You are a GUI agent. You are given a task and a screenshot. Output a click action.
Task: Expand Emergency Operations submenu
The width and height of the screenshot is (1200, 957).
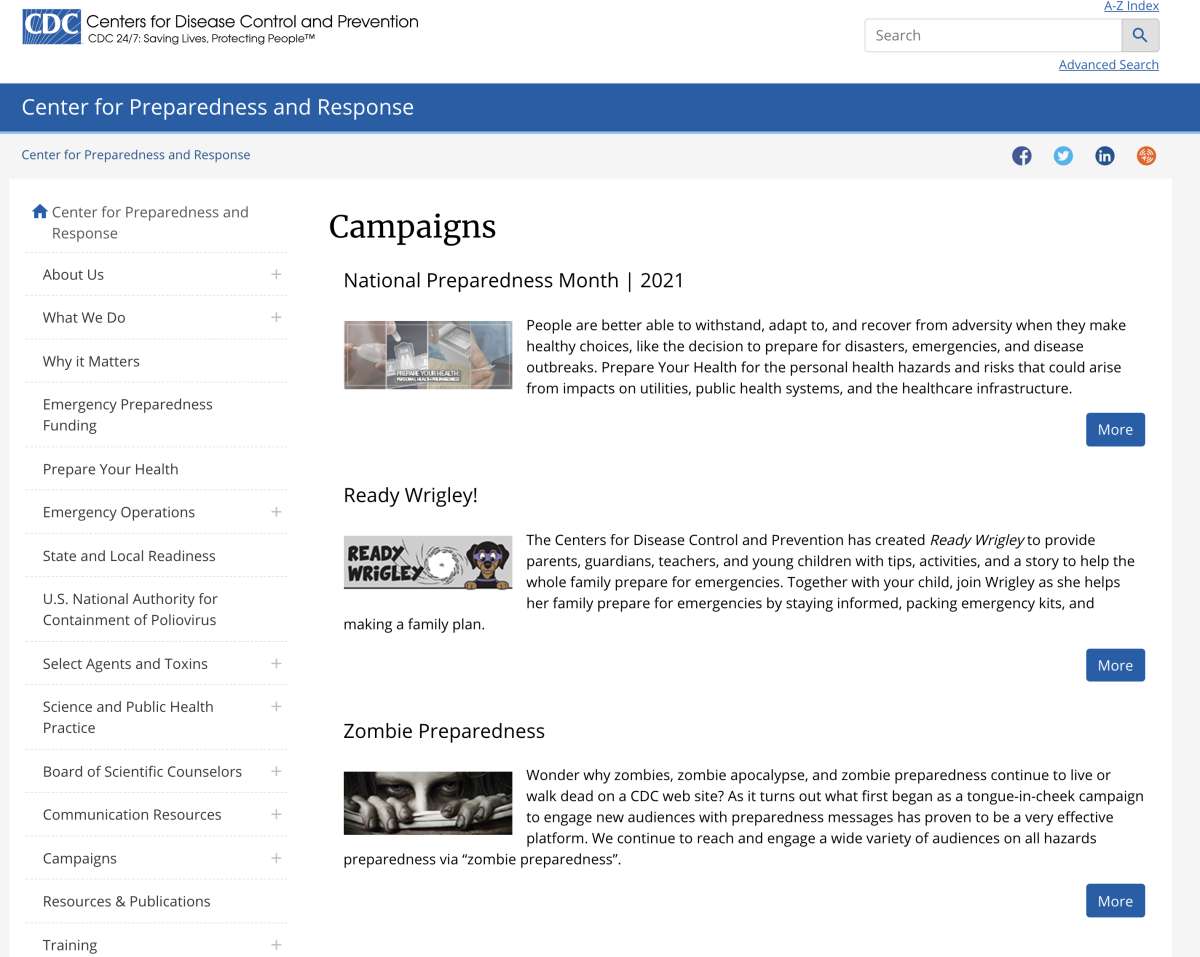(276, 512)
